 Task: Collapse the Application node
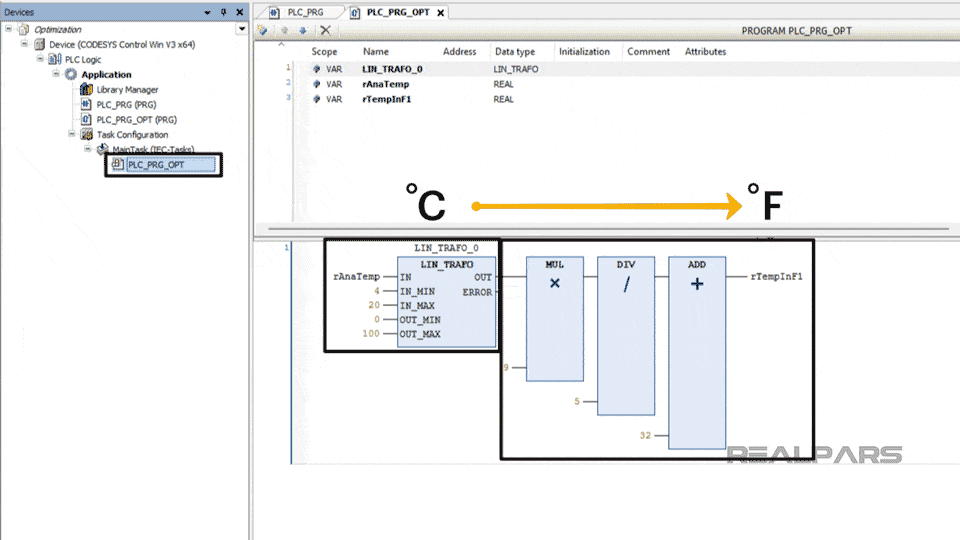tap(56, 73)
